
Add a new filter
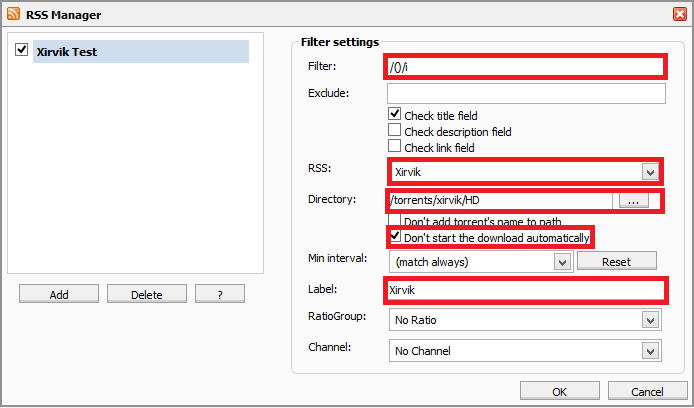59,294
